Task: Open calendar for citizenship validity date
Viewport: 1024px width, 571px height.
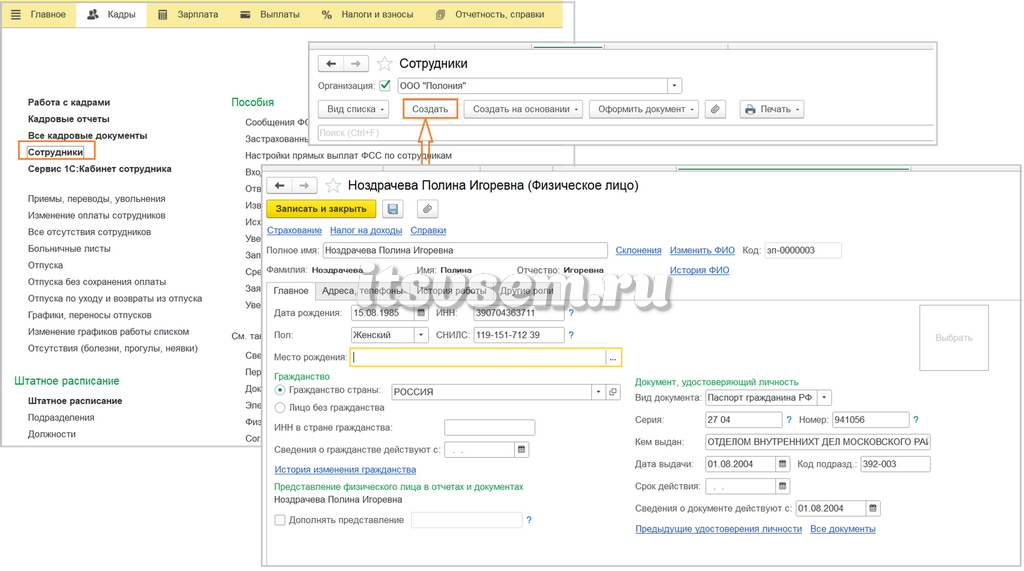Action: coord(521,449)
